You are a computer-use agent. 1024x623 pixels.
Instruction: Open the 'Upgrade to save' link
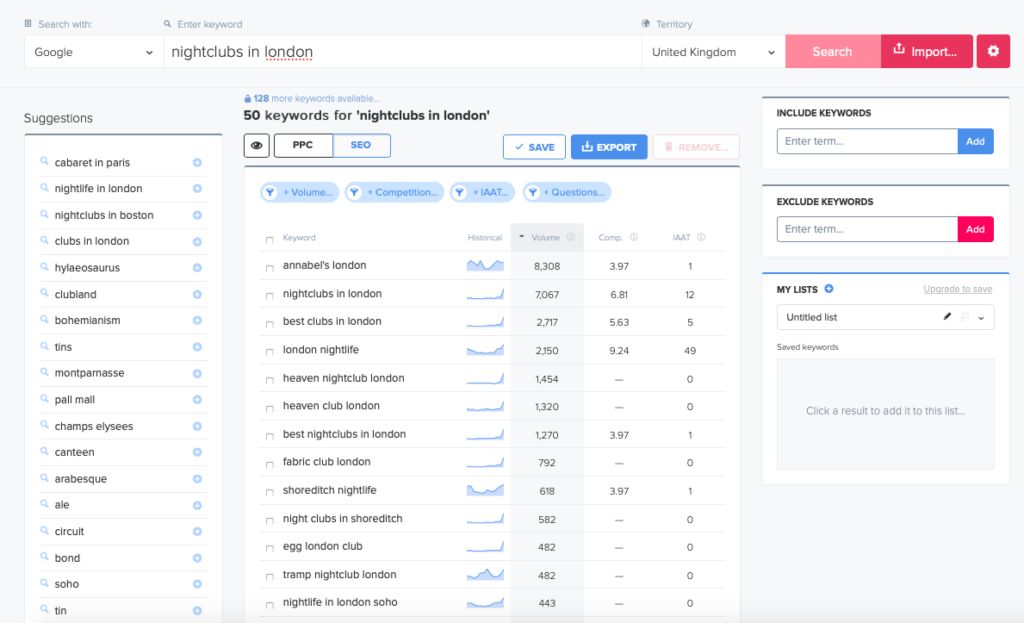tap(957, 289)
